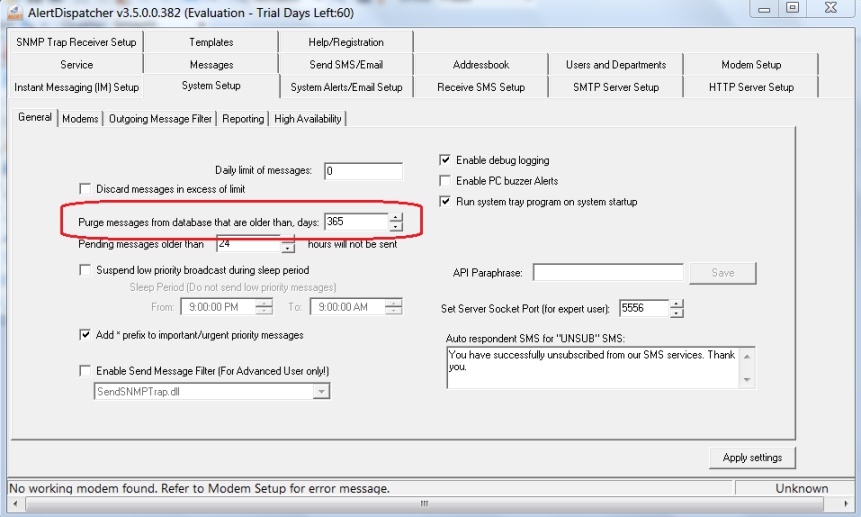
Task: Decrease purge days with down arrow
Action: coord(395,226)
